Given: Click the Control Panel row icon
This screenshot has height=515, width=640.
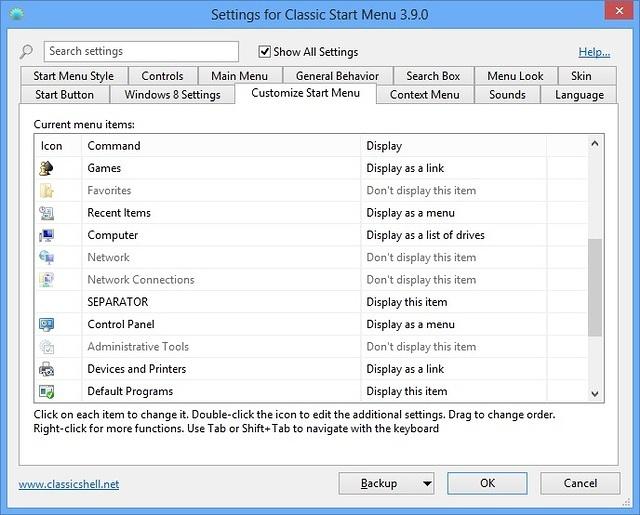Looking at the screenshot, I should 46,324.
